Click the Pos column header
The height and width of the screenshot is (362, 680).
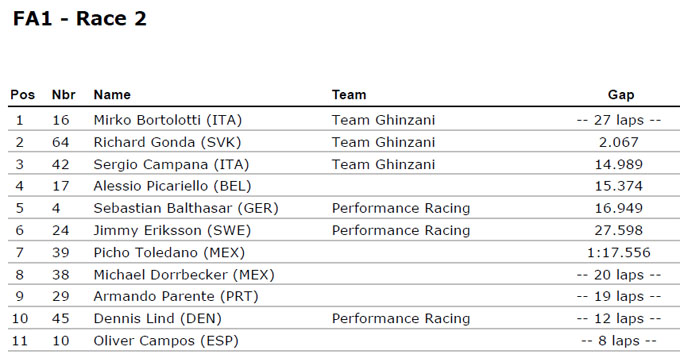click(23, 95)
